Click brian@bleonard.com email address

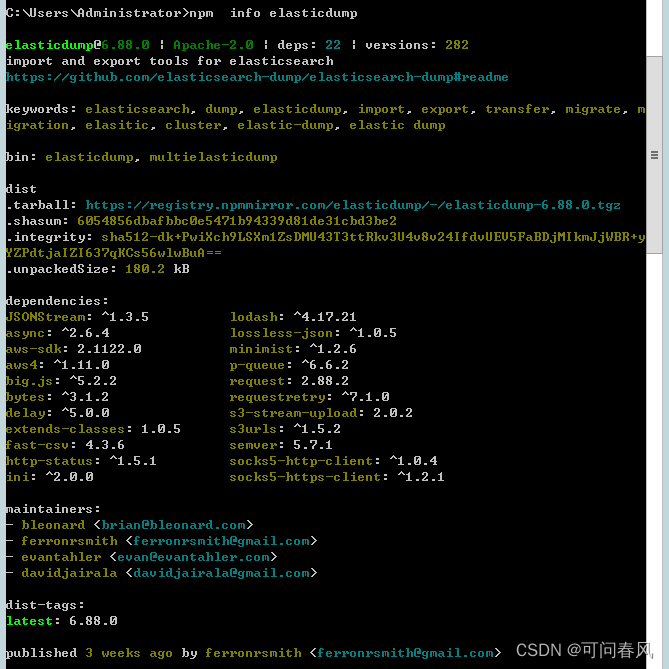point(174,525)
